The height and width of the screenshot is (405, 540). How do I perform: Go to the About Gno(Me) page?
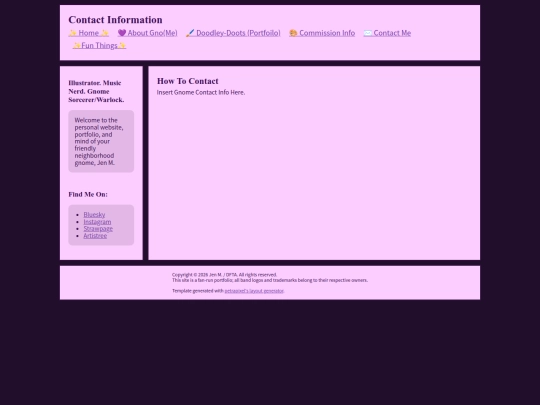coord(147,33)
